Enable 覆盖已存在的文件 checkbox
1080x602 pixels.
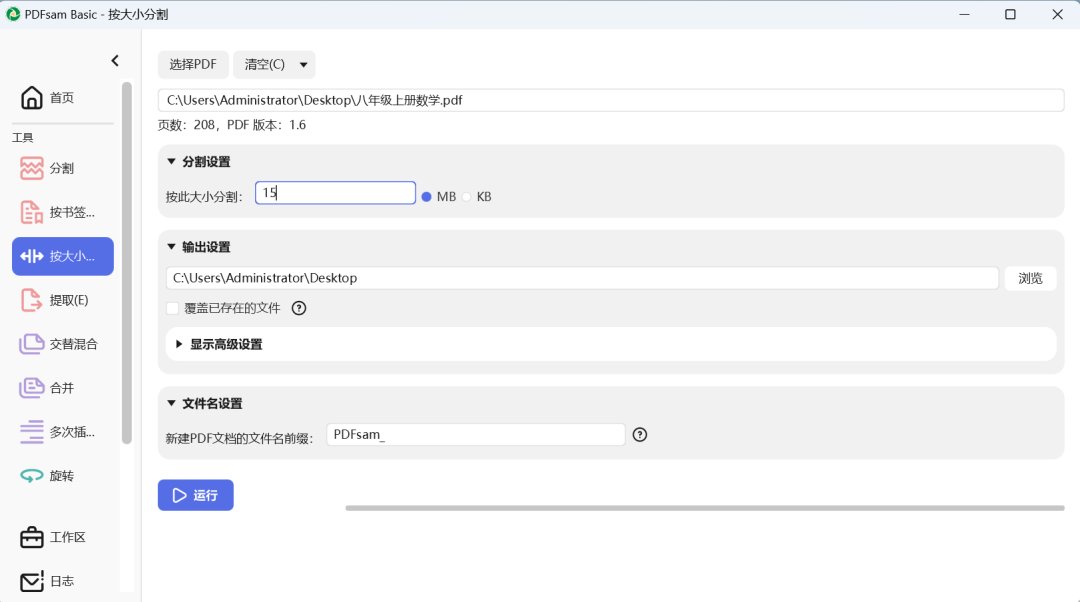click(173, 308)
